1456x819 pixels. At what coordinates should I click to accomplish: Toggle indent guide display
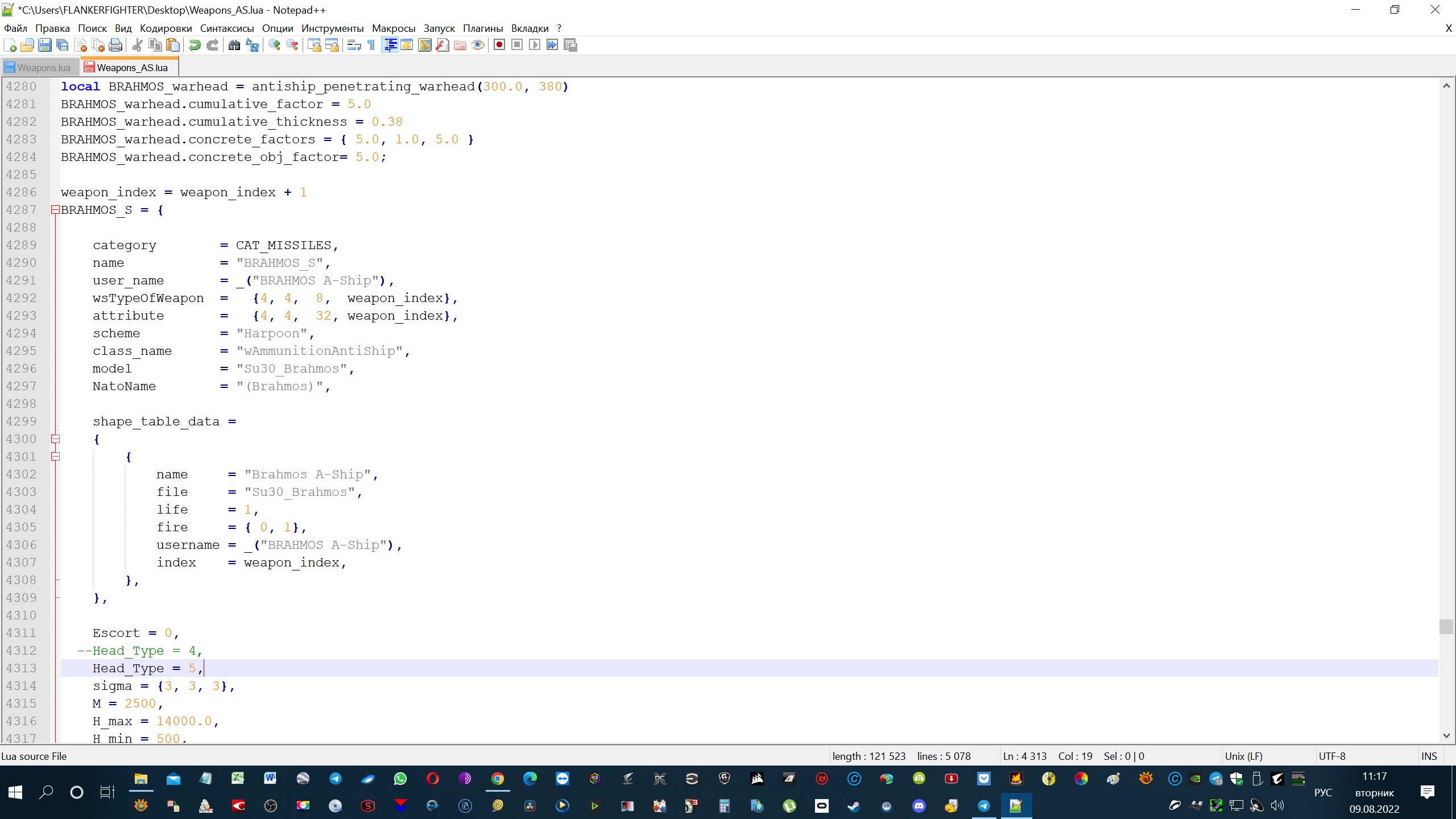(390, 45)
